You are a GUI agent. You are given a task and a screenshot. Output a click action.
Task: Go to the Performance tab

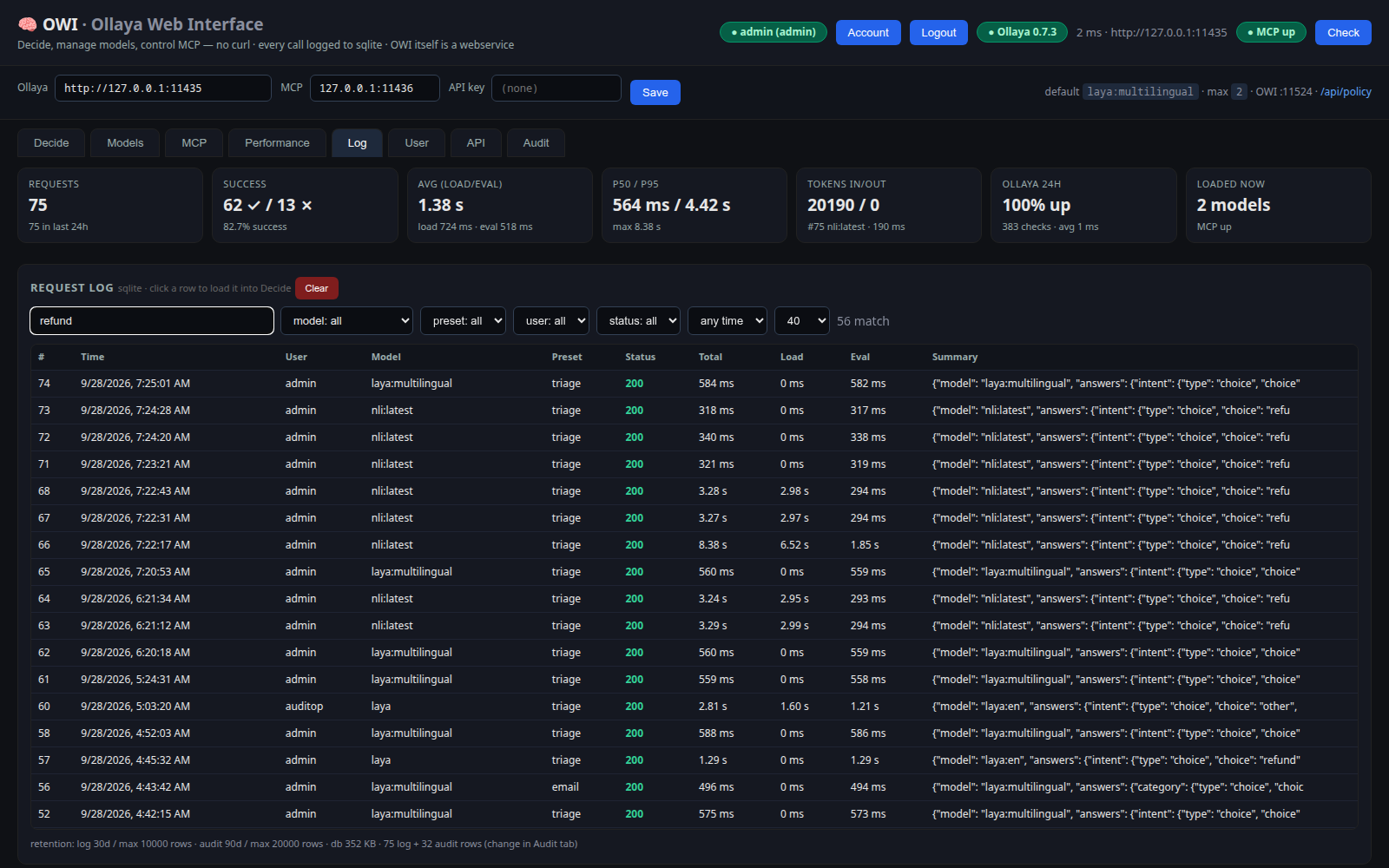pos(277,143)
